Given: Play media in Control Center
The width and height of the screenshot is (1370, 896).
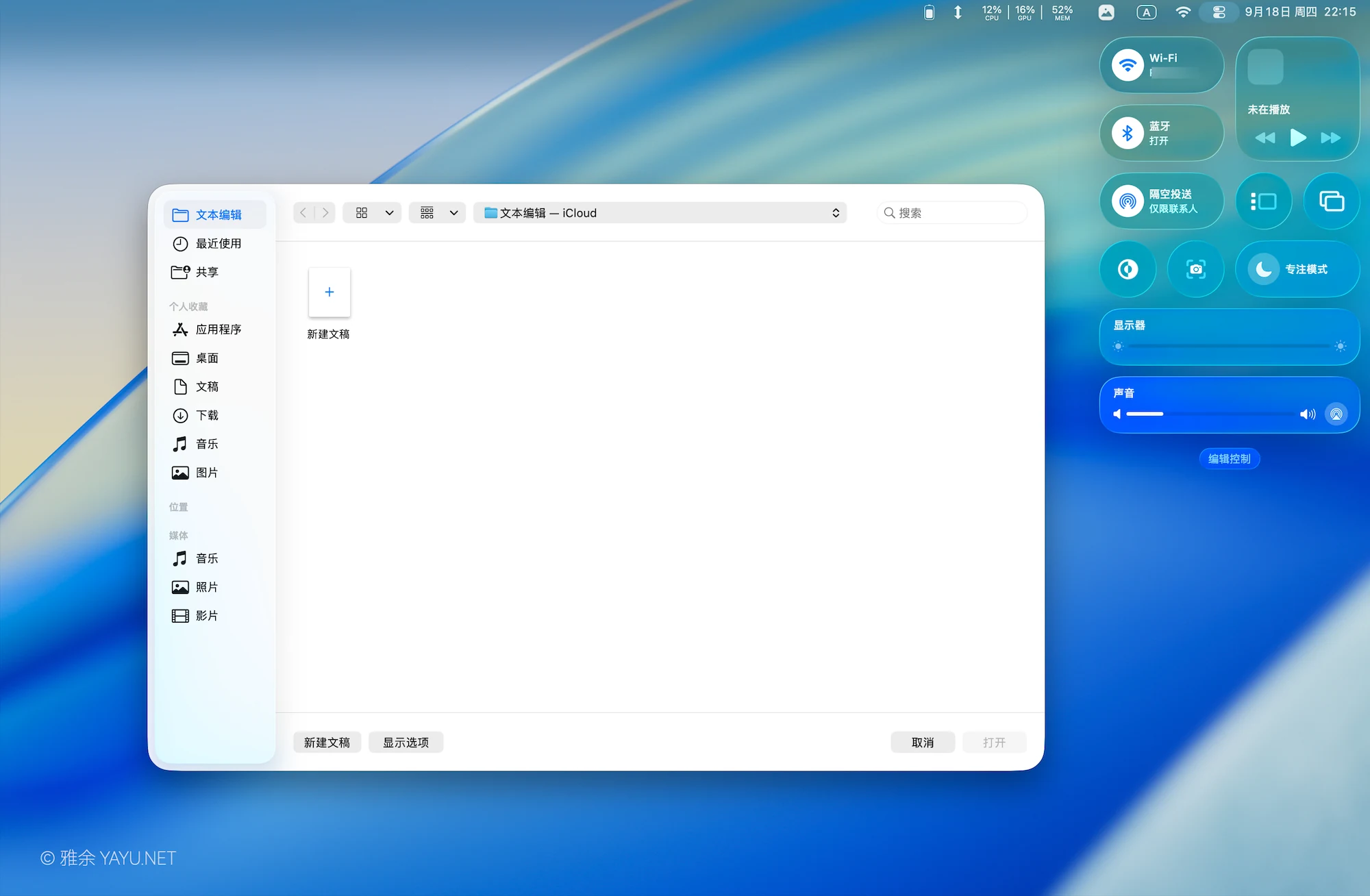Looking at the screenshot, I should pyautogui.click(x=1298, y=138).
